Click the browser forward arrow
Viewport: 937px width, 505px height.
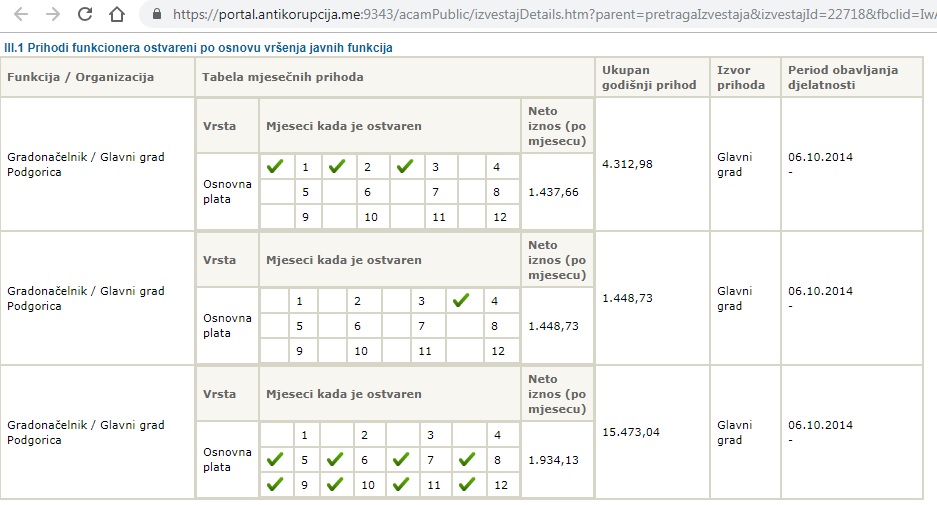53,15
